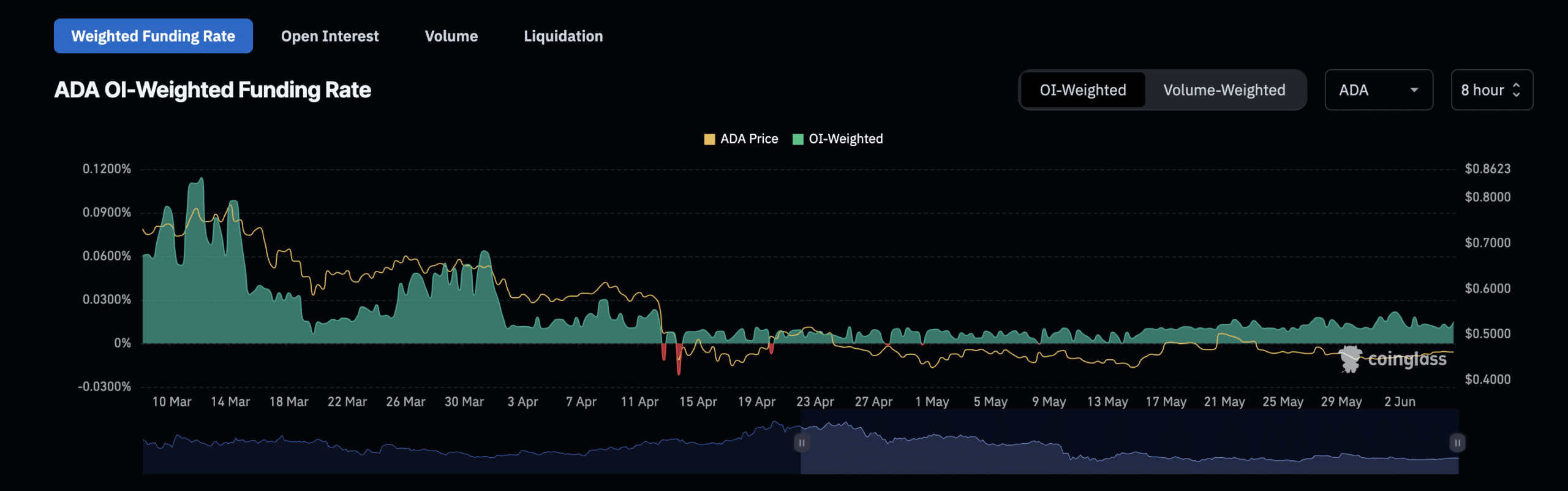The image size is (1568, 491).
Task: Select the OI-Weighted toggle option
Action: [x=1082, y=90]
